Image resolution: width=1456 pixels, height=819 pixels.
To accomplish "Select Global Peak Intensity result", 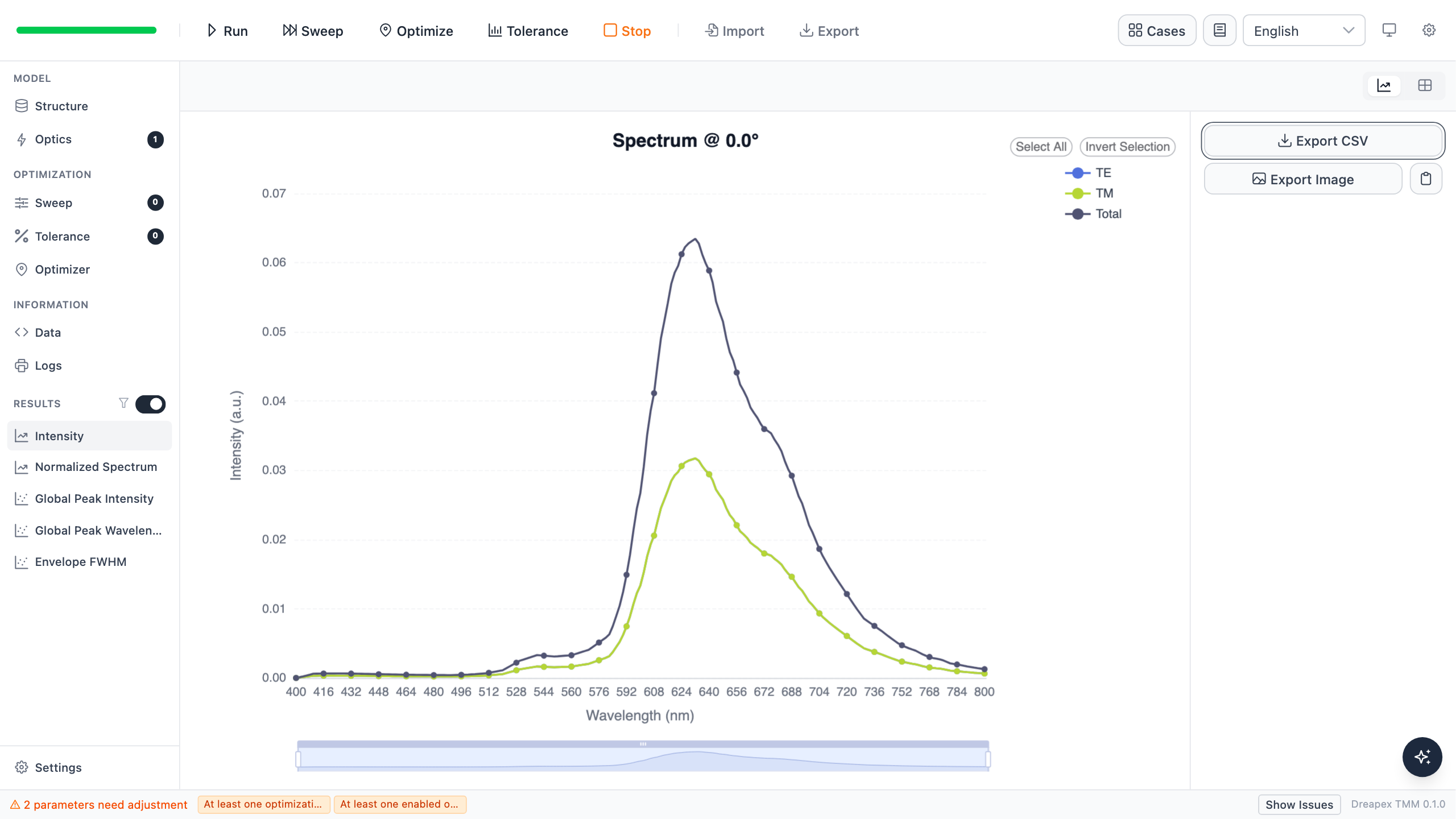I will [x=89, y=499].
